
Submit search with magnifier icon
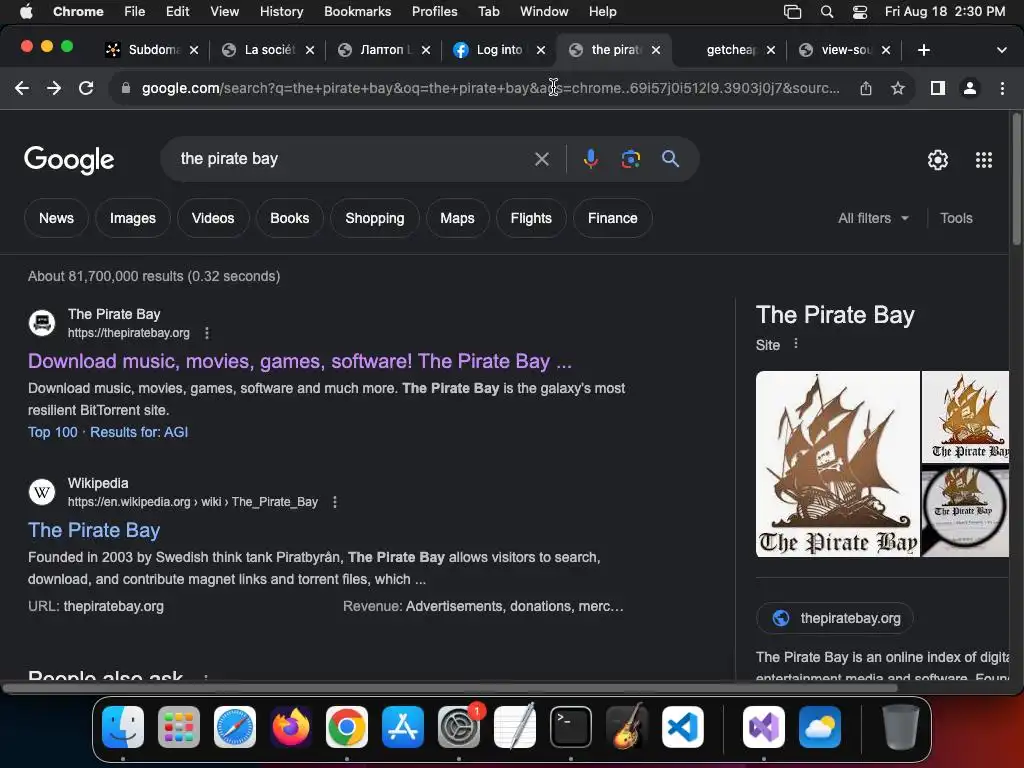coord(670,159)
